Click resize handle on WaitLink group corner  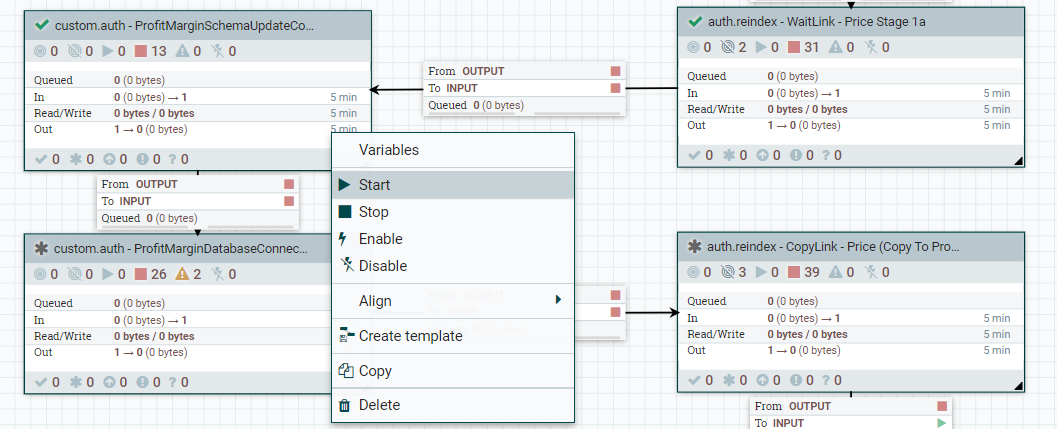[1018, 160]
